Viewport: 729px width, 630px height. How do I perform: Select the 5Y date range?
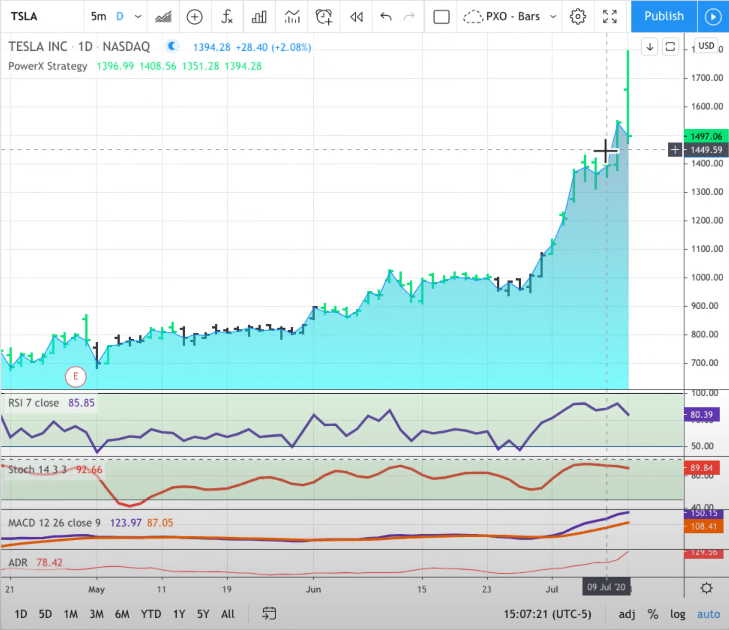click(203, 614)
